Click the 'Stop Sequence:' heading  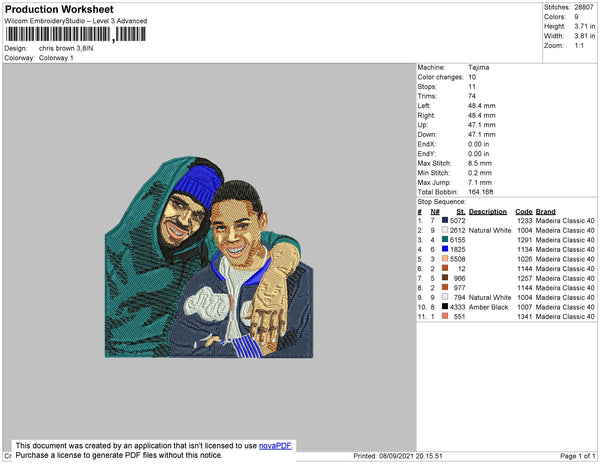tap(442, 202)
